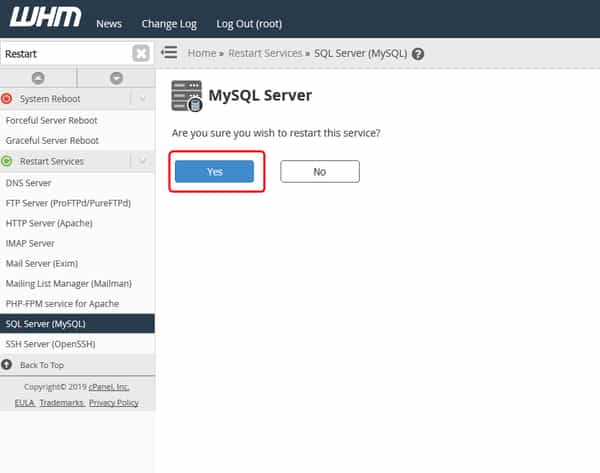Collapse the Restart Services section chevron

(x=142, y=161)
